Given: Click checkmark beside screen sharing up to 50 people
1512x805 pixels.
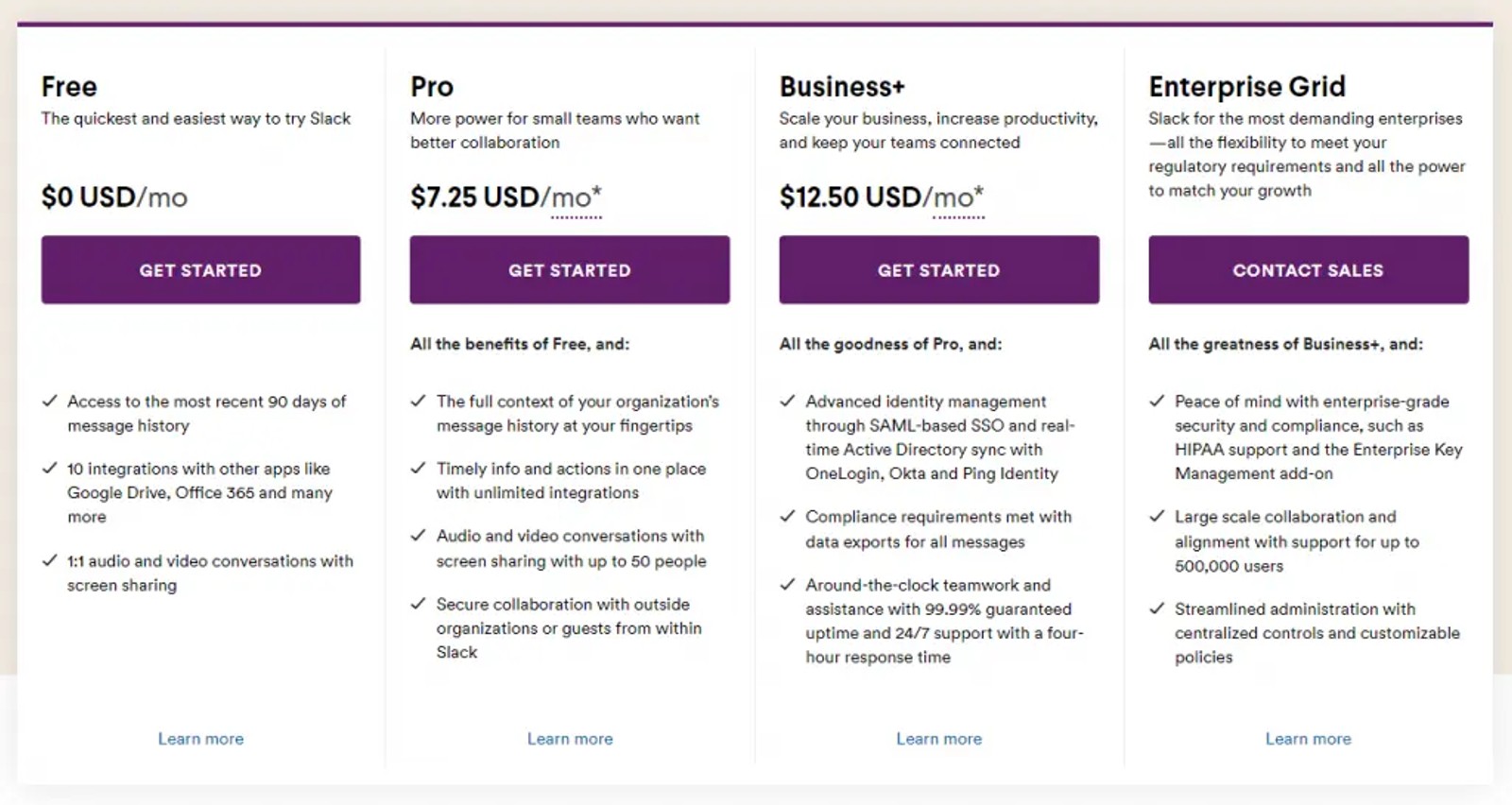Looking at the screenshot, I should click(418, 535).
